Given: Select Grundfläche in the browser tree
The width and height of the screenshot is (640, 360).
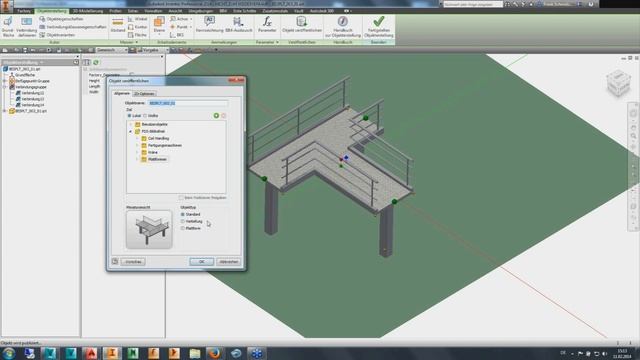Looking at the screenshot, I should pyautogui.click(x=25, y=75).
